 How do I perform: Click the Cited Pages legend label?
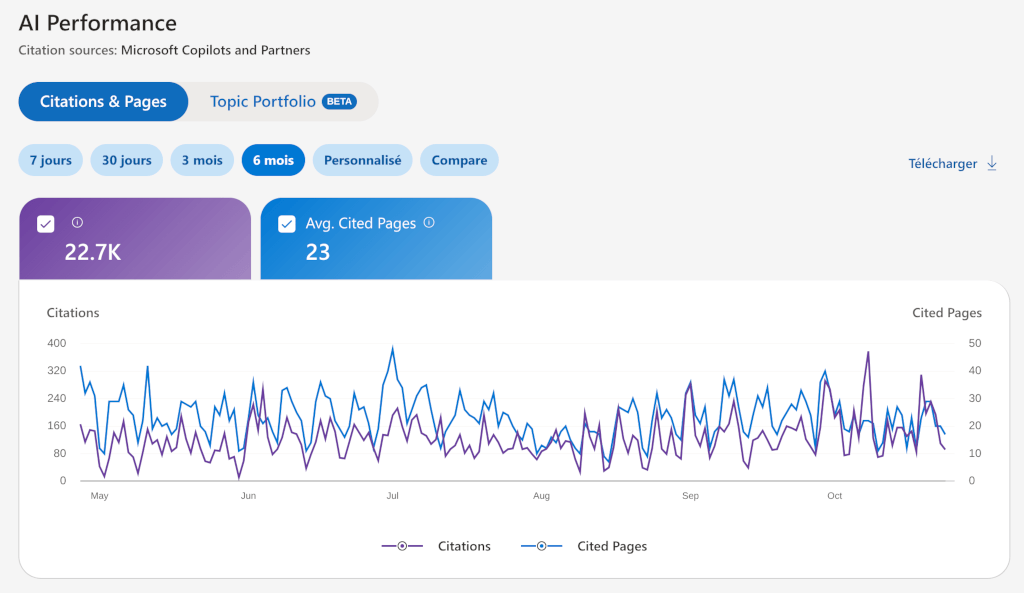(x=612, y=546)
